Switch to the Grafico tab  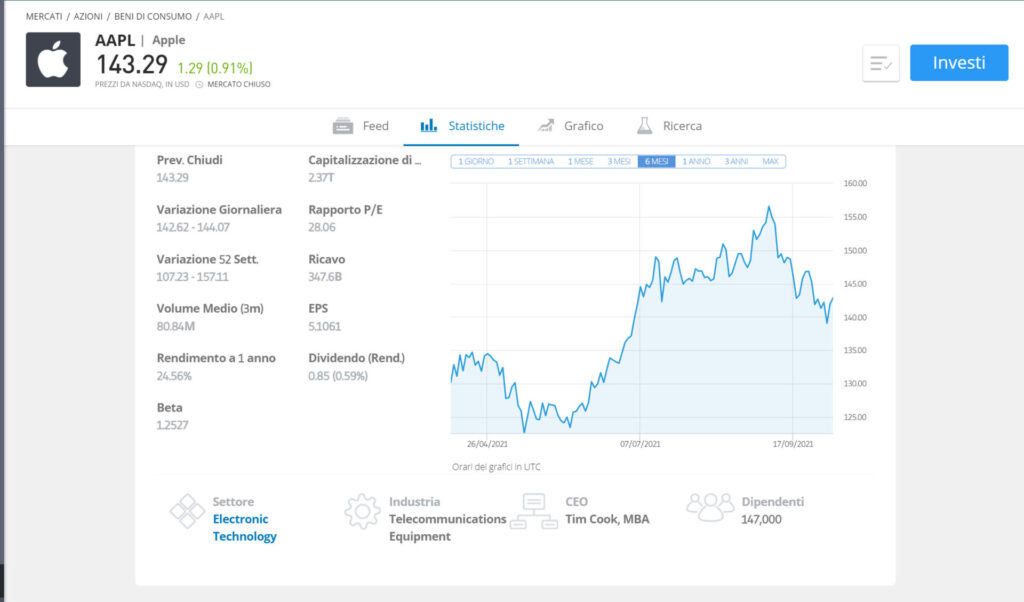point(570,126)
